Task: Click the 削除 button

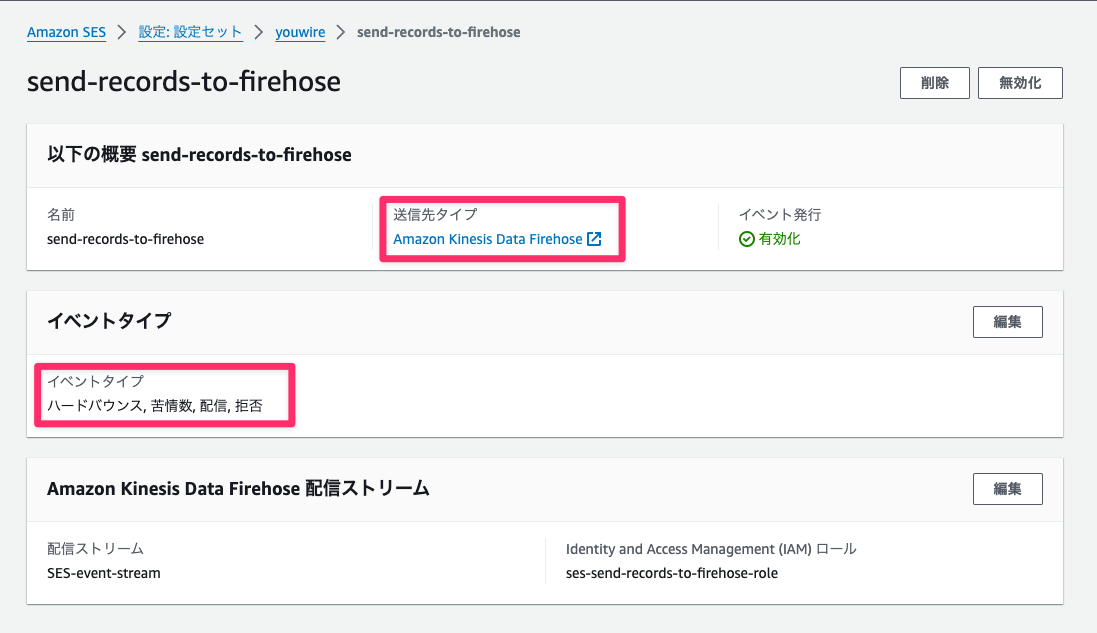Action: [x=935, y=83]
